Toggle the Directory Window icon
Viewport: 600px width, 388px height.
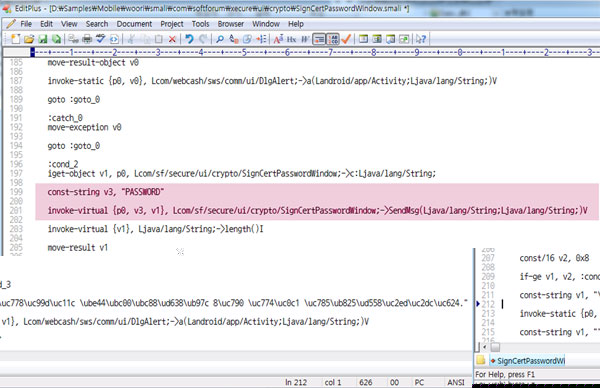[364, 39]
